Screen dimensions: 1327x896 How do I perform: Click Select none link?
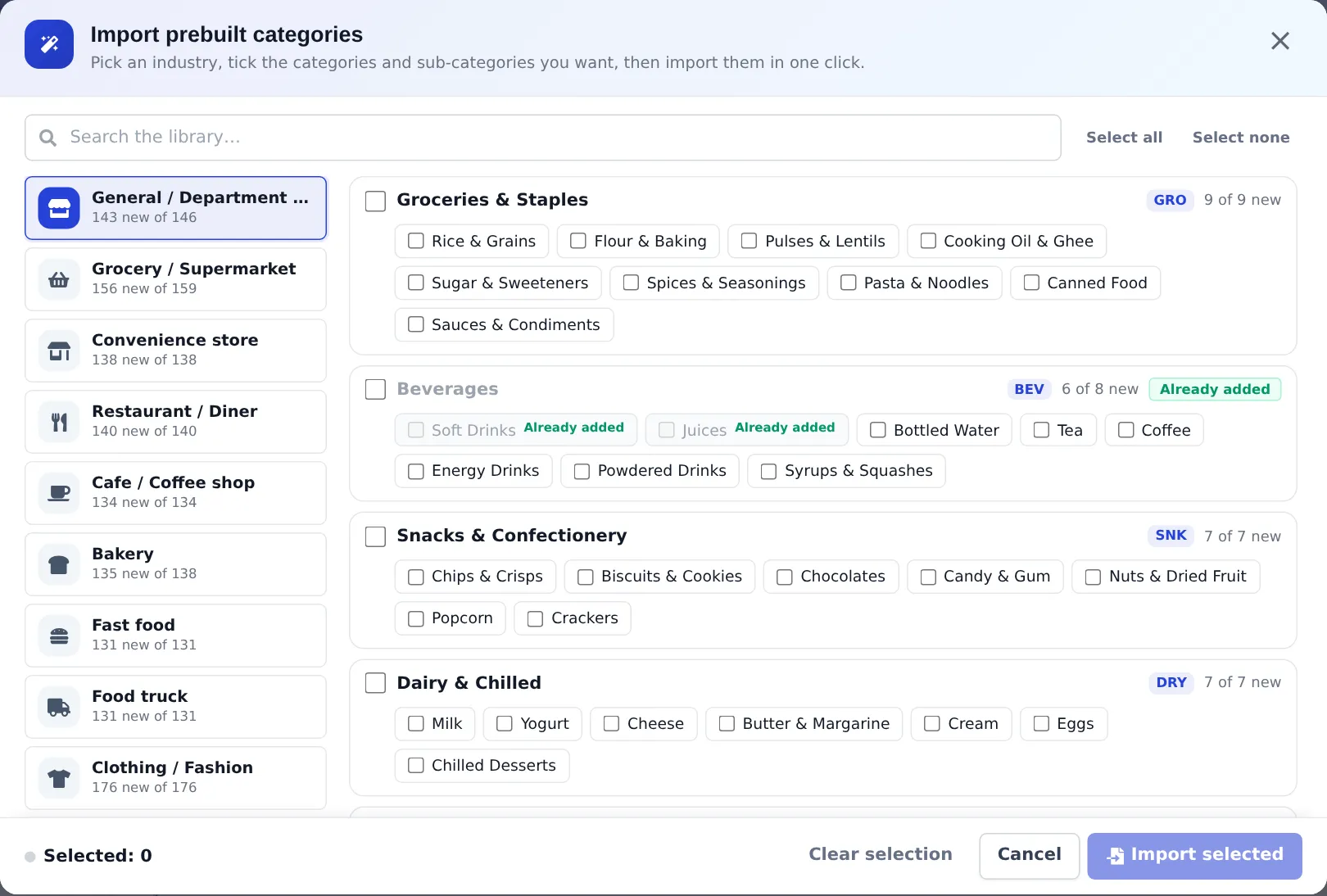[x=1241, y=138]
